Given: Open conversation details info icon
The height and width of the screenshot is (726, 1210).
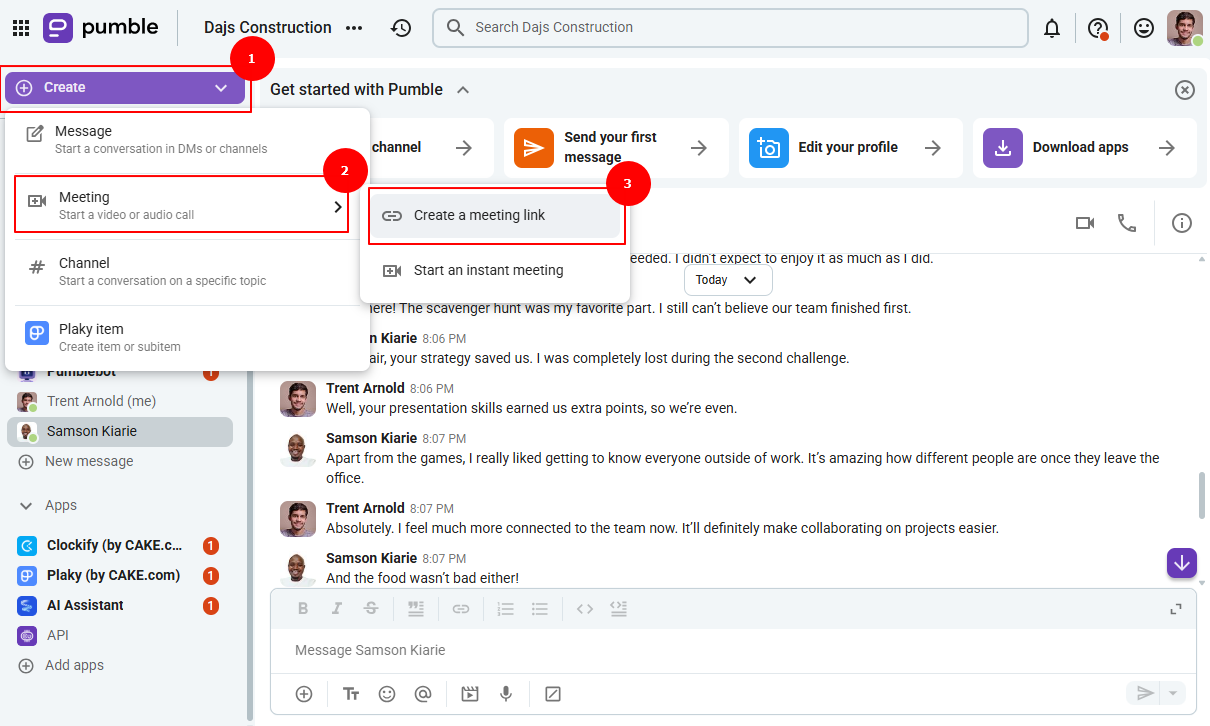Looking at the screenshot, I should pyautogui.click(x=1182, y=223).
